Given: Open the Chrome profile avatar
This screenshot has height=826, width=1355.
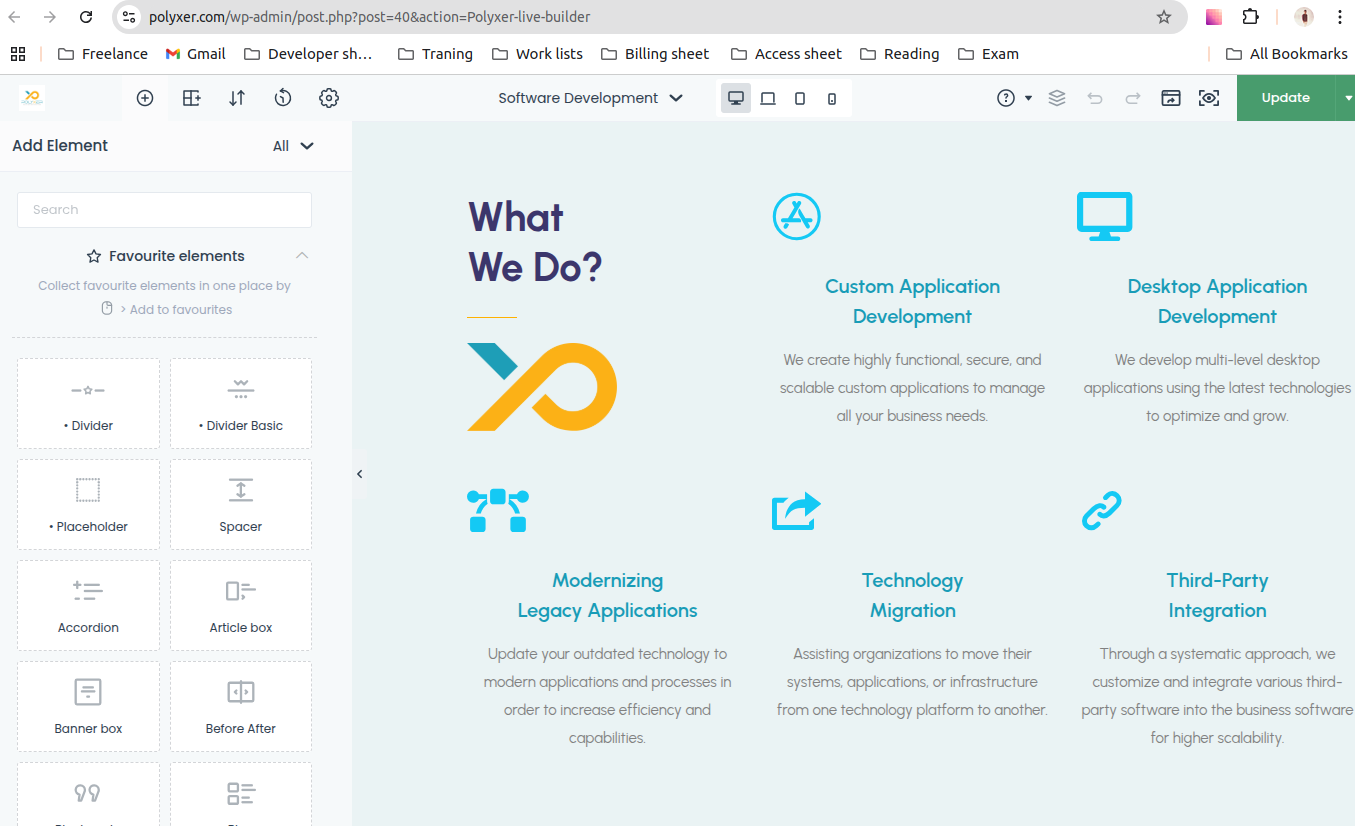Looking at the screenshot, I should point(1304,17).
